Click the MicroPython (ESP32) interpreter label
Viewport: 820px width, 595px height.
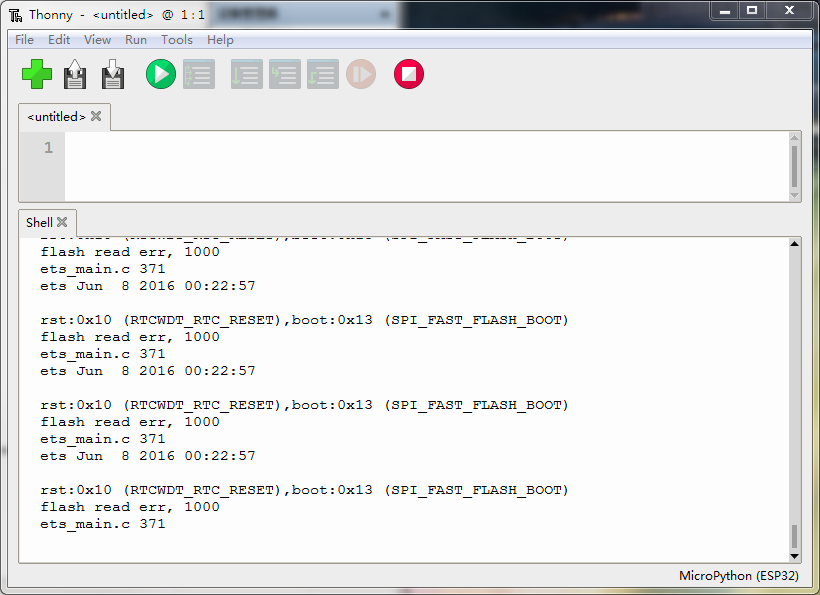(x=738, y=576)
